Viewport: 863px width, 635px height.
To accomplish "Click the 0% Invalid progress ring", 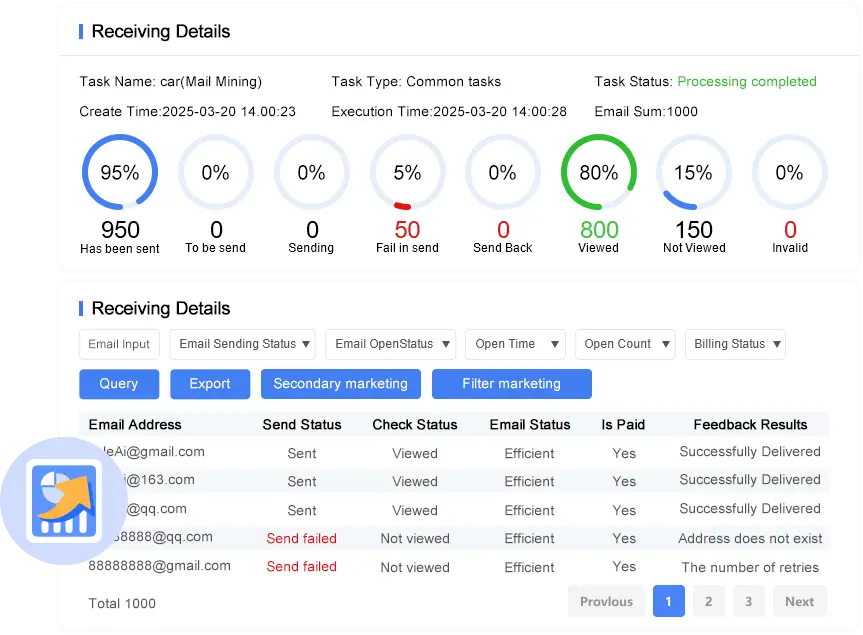I will [x=789, y=173].
